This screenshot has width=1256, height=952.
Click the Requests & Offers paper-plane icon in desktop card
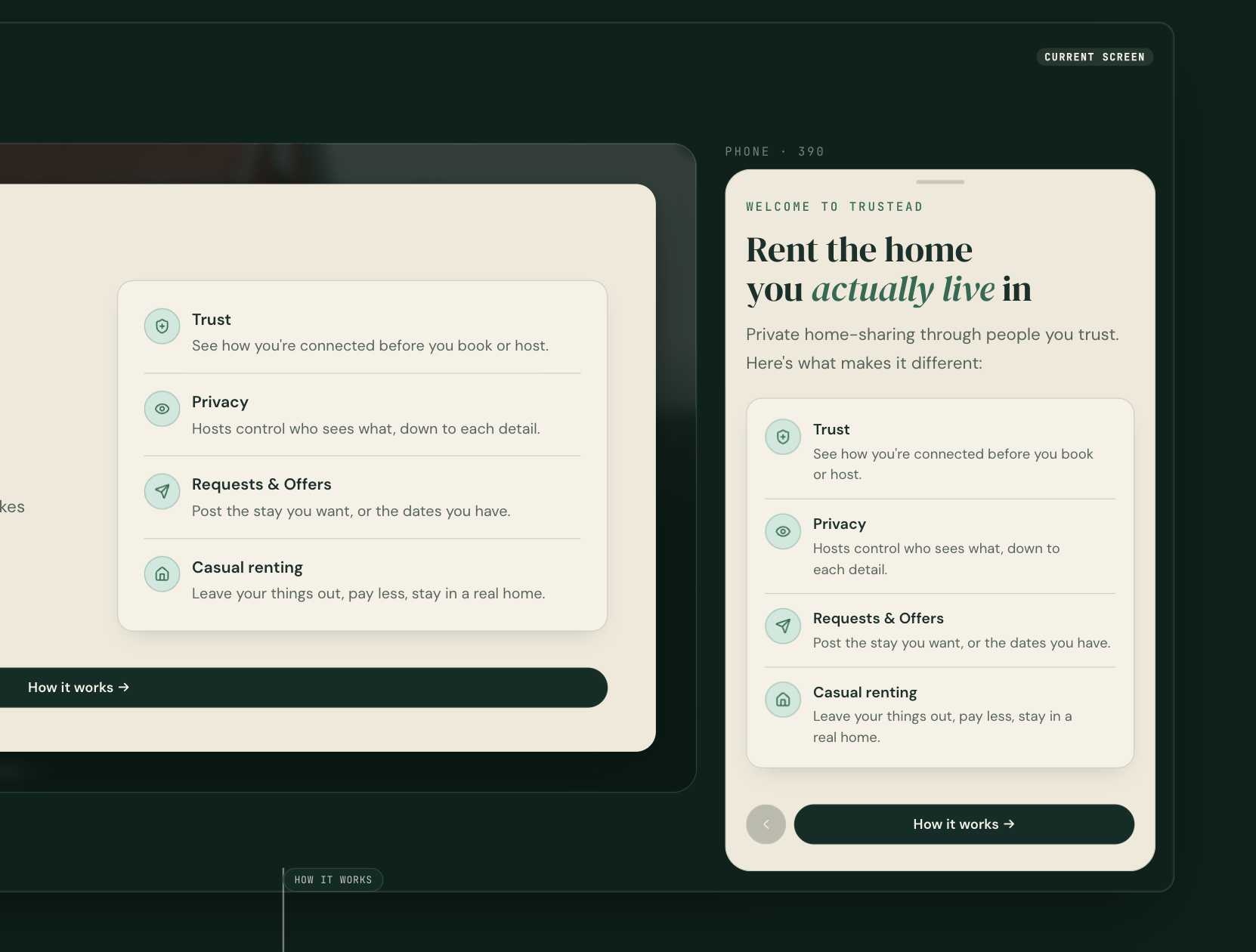[162, 491]
